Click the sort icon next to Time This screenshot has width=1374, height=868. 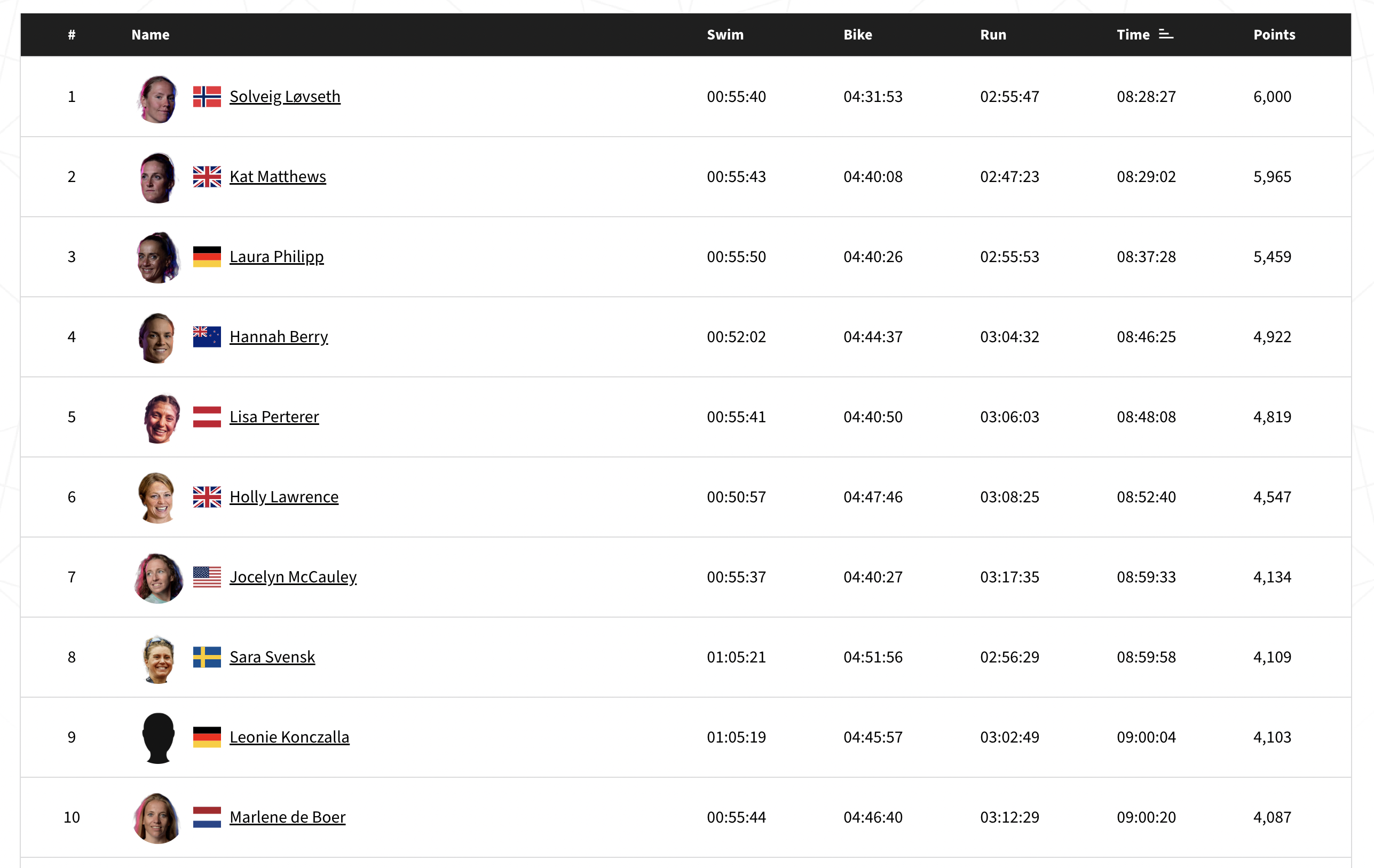pyautogui.click(x=1166, y=35)
